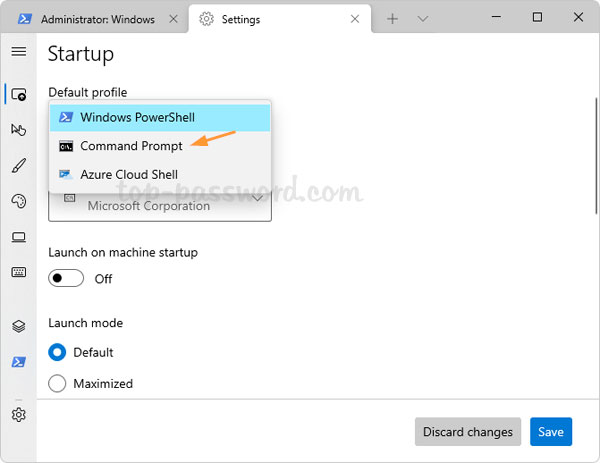Select the Startup settings sidebar icon

[18, 94]
